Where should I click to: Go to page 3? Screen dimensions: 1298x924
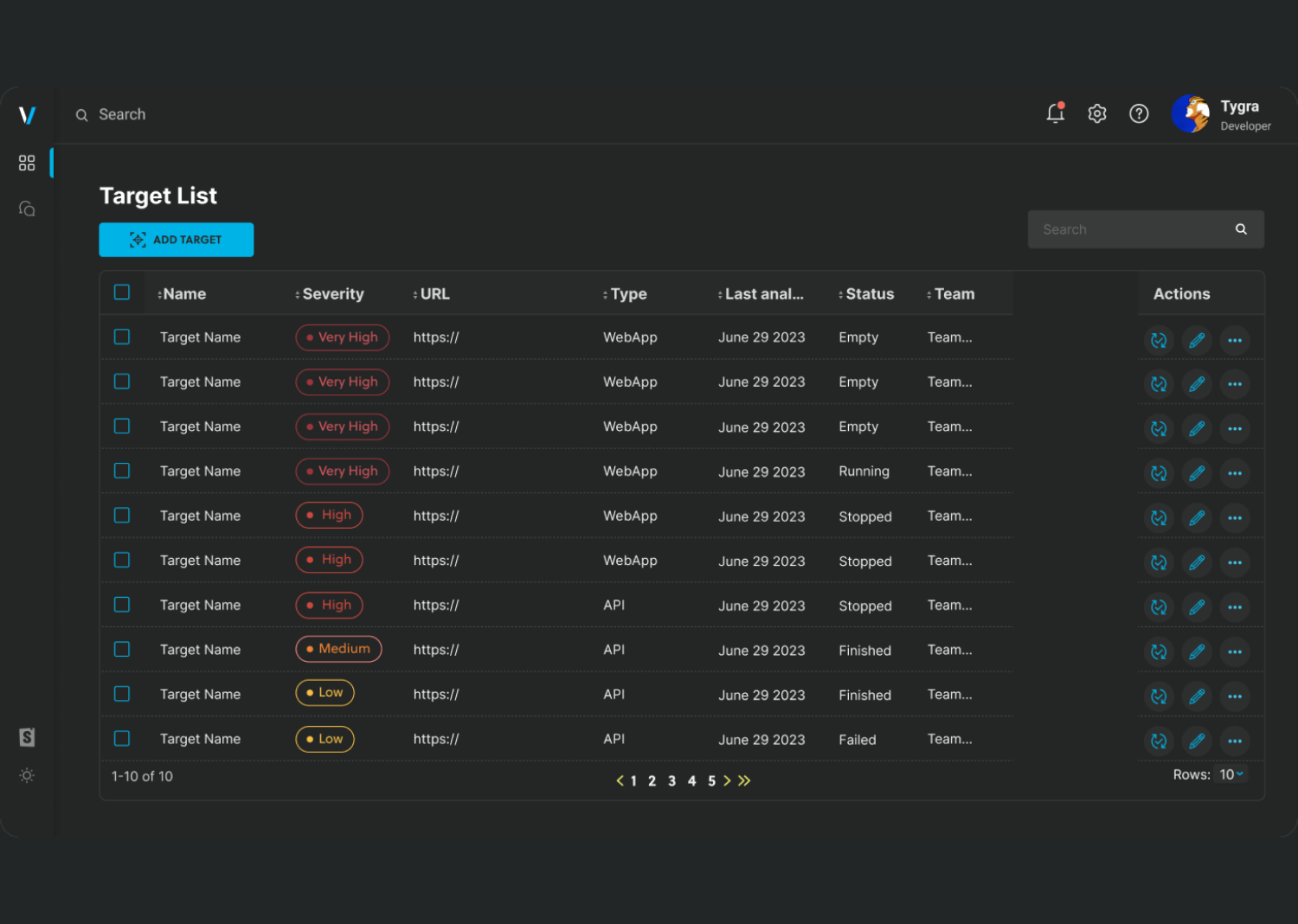671,781
